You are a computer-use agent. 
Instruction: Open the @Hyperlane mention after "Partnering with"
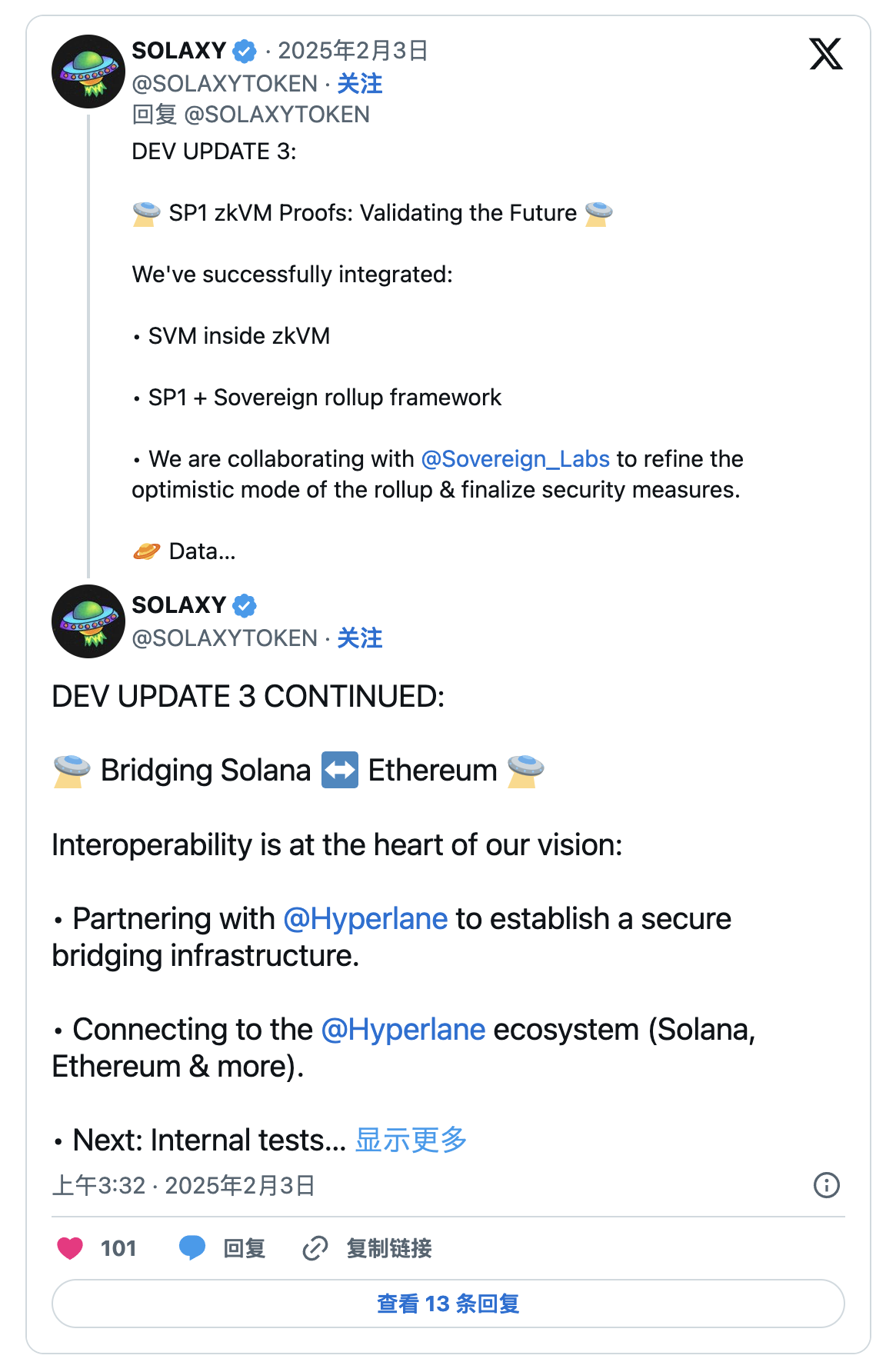365,919
